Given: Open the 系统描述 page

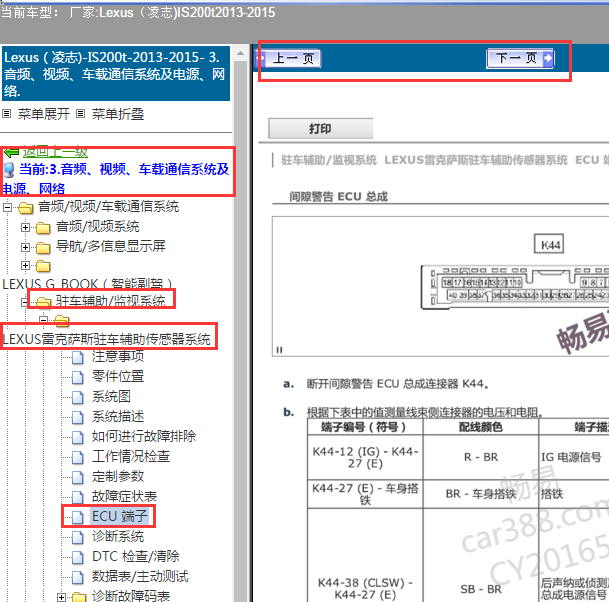Looking at the screenshot, I should pos(118,416).
